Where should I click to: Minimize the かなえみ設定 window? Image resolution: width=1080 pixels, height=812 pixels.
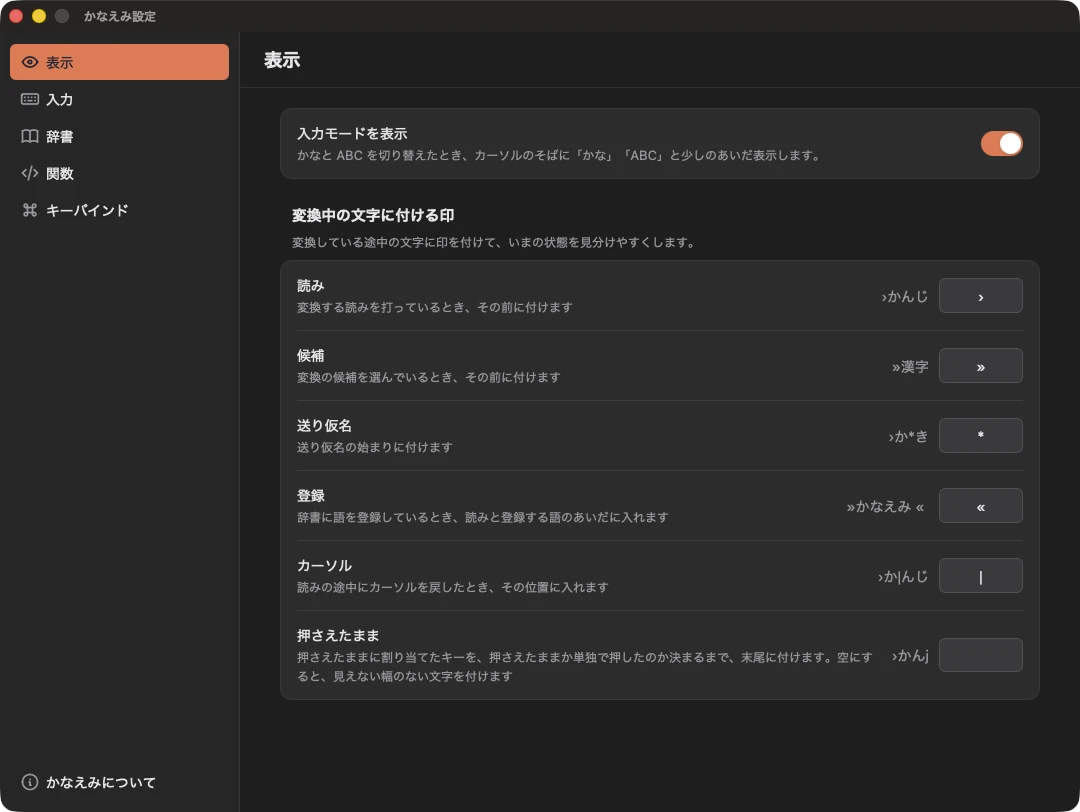point(39,16)
